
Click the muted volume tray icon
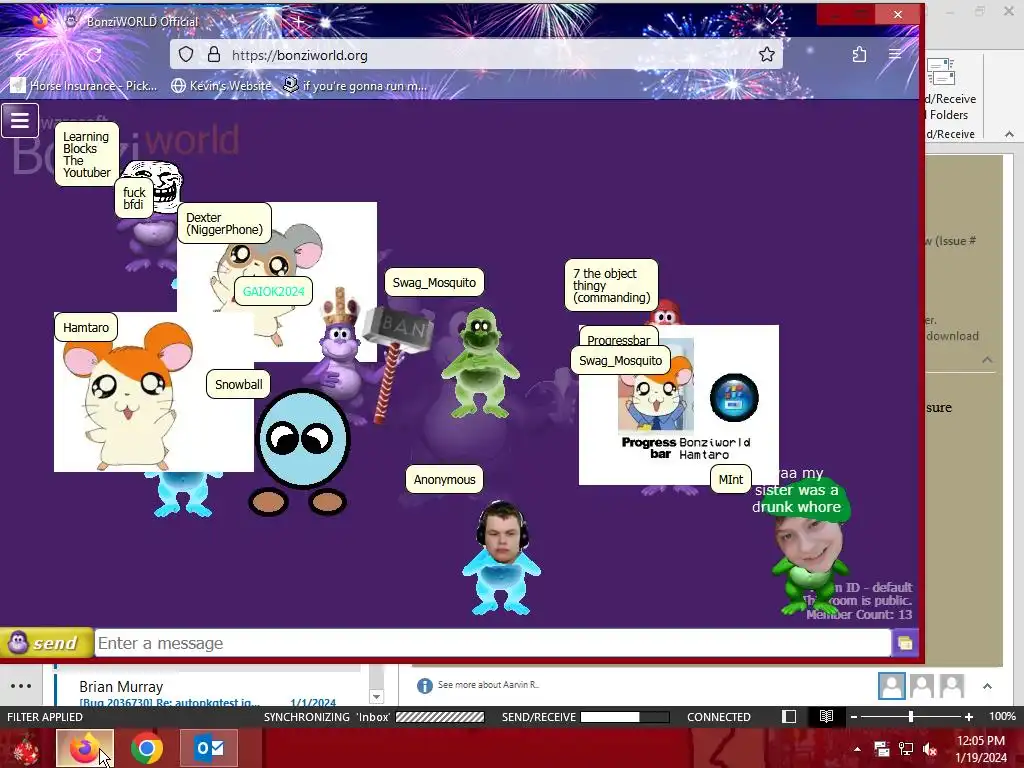929,749
